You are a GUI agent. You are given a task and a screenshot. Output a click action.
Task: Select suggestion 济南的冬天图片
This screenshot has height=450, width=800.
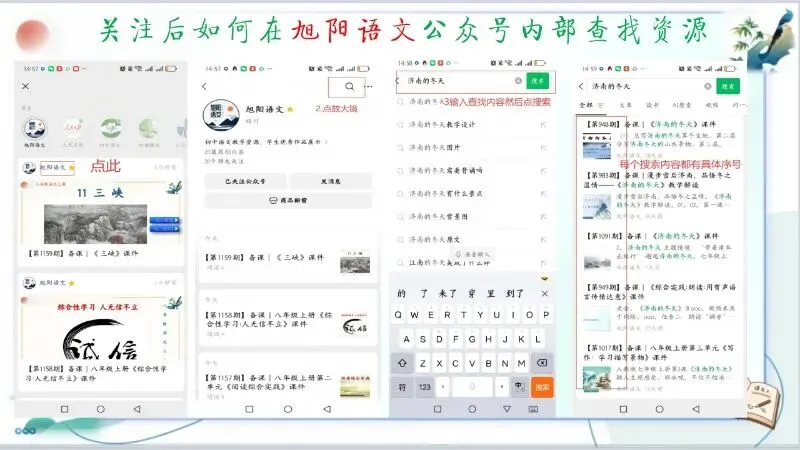point(434,147)
